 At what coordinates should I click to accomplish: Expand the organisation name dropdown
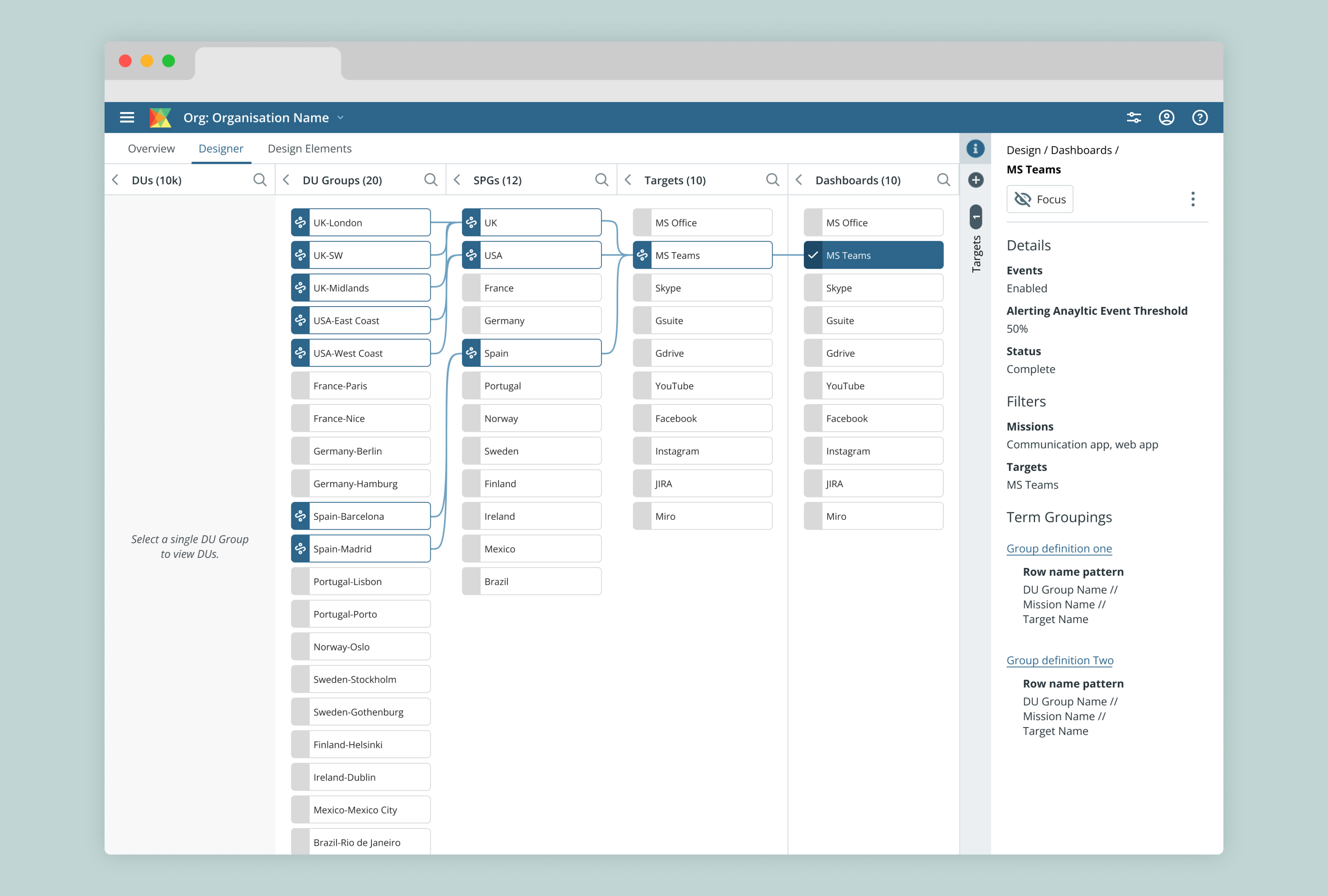click(341, 118)
